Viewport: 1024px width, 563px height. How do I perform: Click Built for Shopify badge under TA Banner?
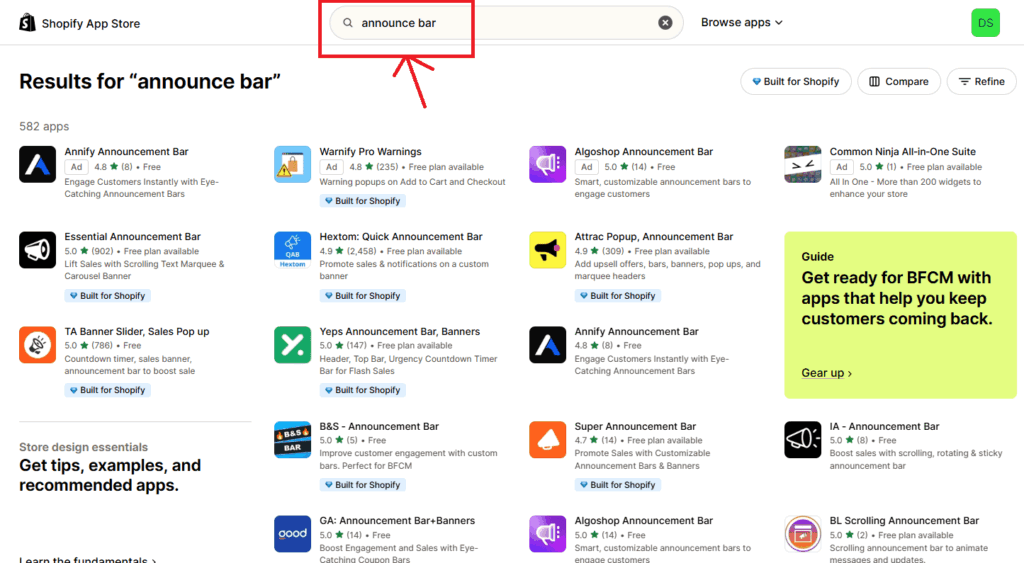point(107,390)
